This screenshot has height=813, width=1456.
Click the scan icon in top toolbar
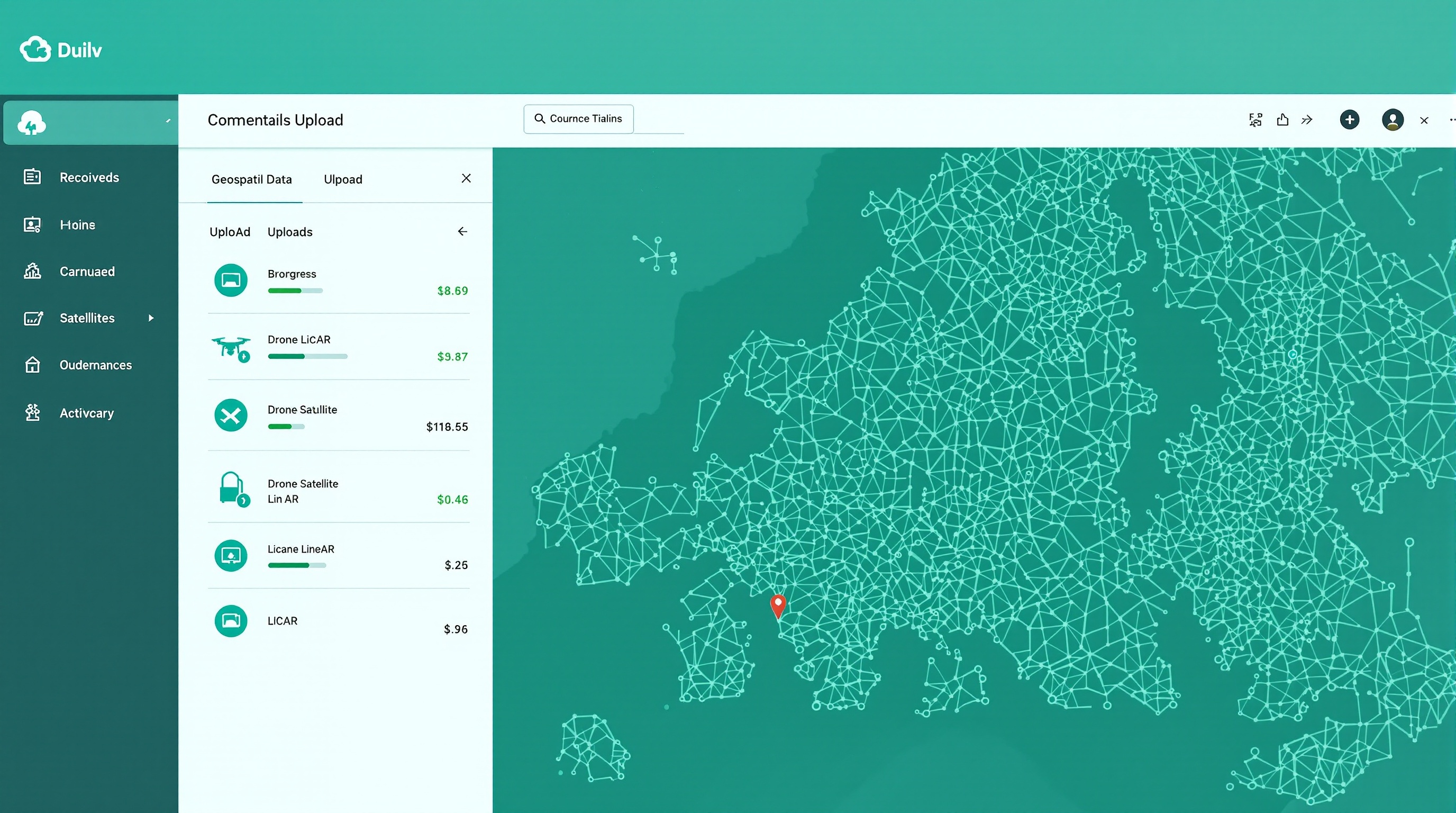pos(1255,120)
